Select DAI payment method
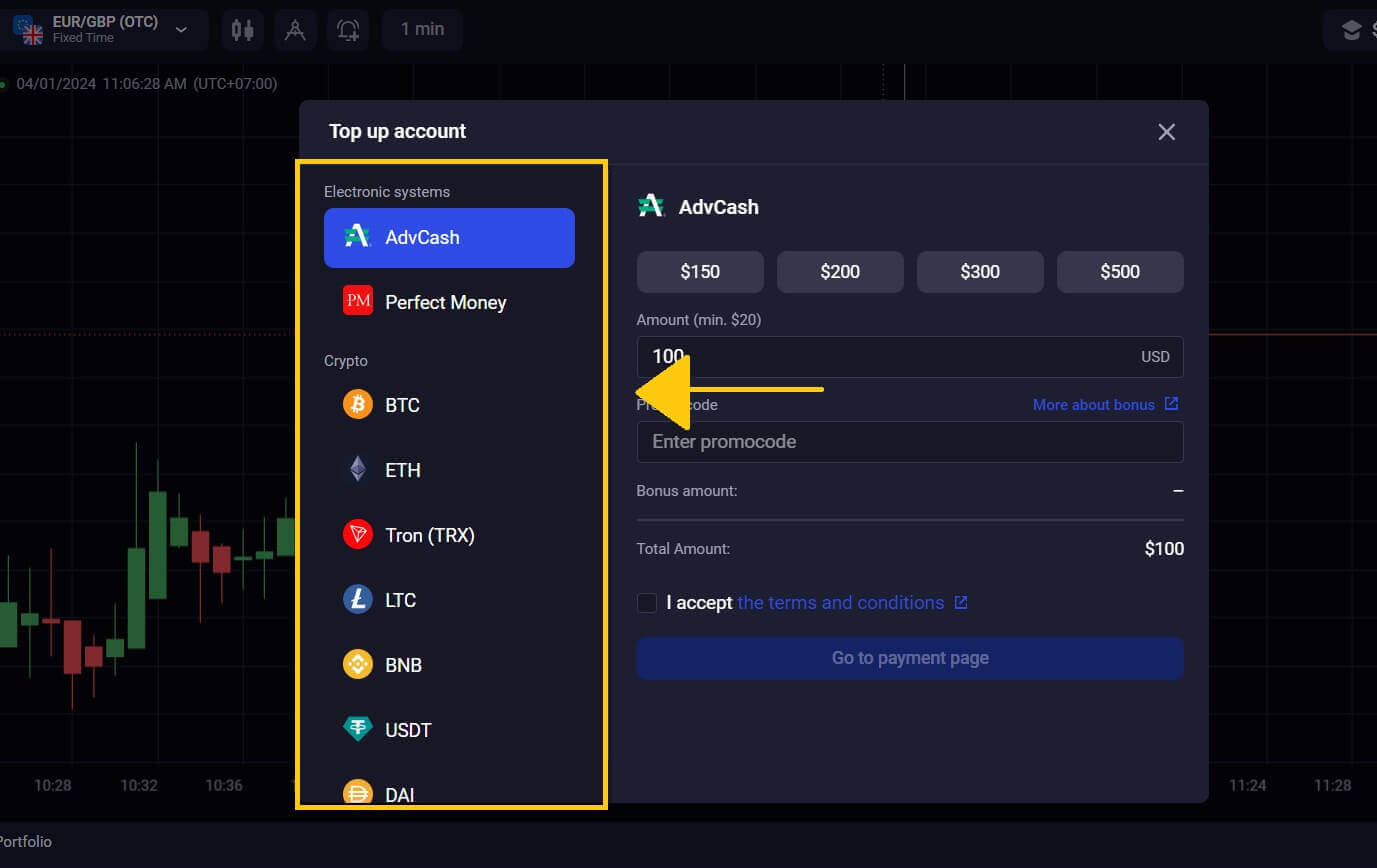The image size is (1377, 868). (x=399, y=794)
